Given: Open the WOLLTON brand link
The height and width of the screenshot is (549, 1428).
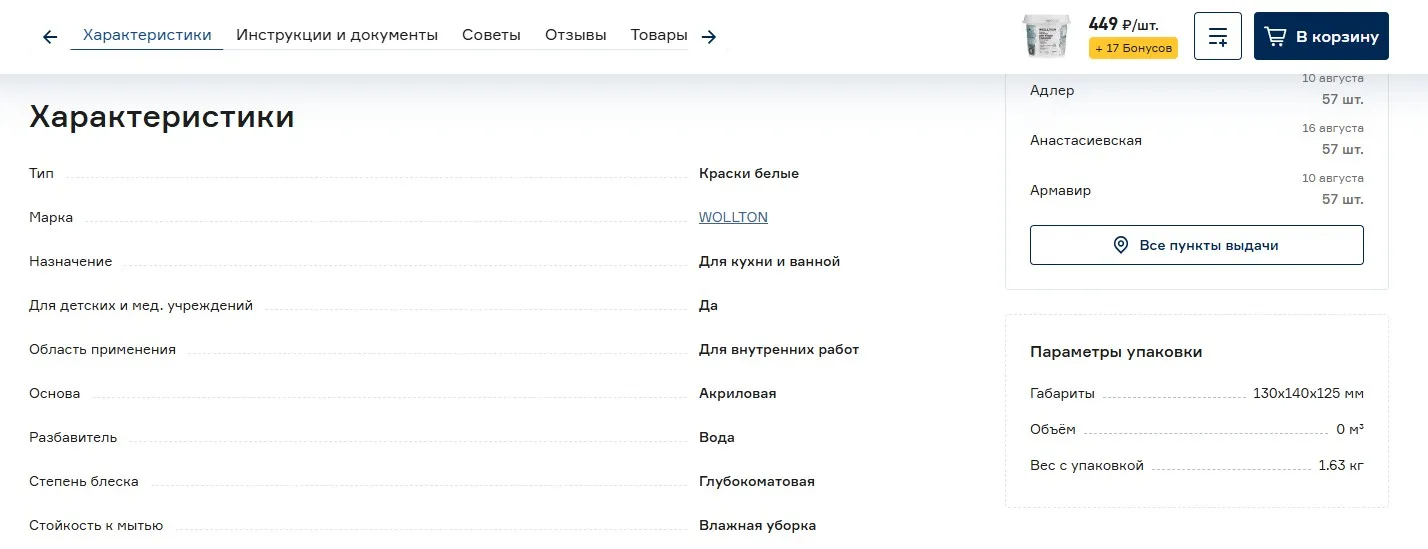Looking at the screenshot, I should pyautogui.click(x=733, y=217).
